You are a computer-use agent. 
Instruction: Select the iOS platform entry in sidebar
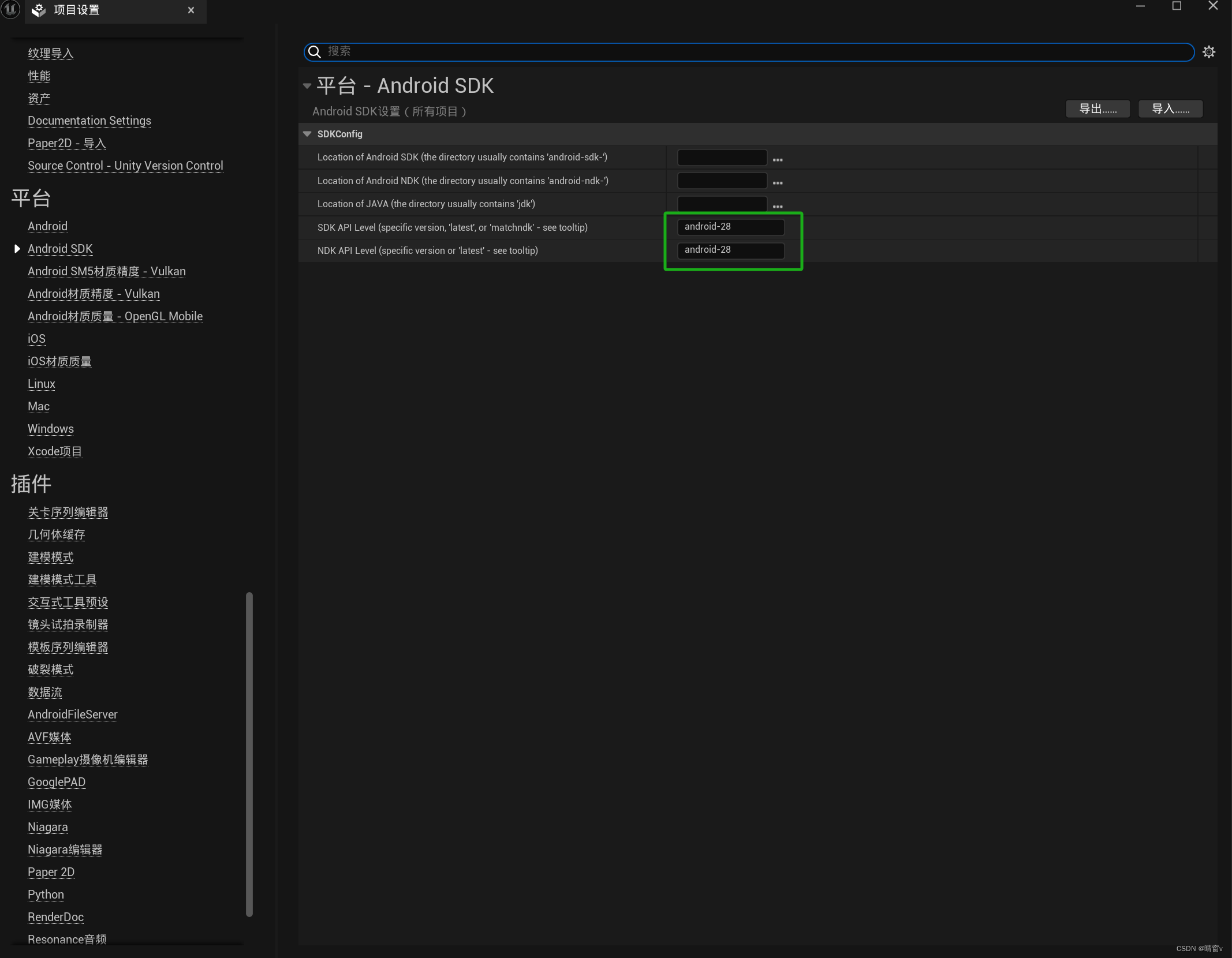(36, 339)
